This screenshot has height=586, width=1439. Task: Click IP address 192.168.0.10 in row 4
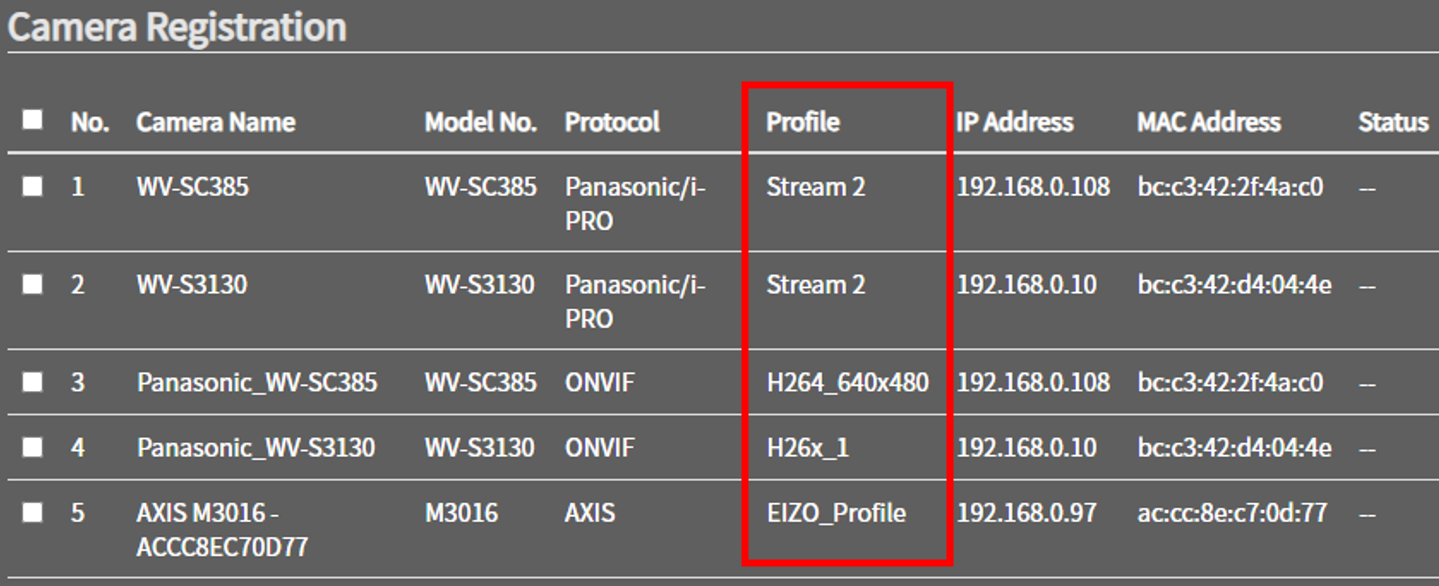tap(1026, 447)
